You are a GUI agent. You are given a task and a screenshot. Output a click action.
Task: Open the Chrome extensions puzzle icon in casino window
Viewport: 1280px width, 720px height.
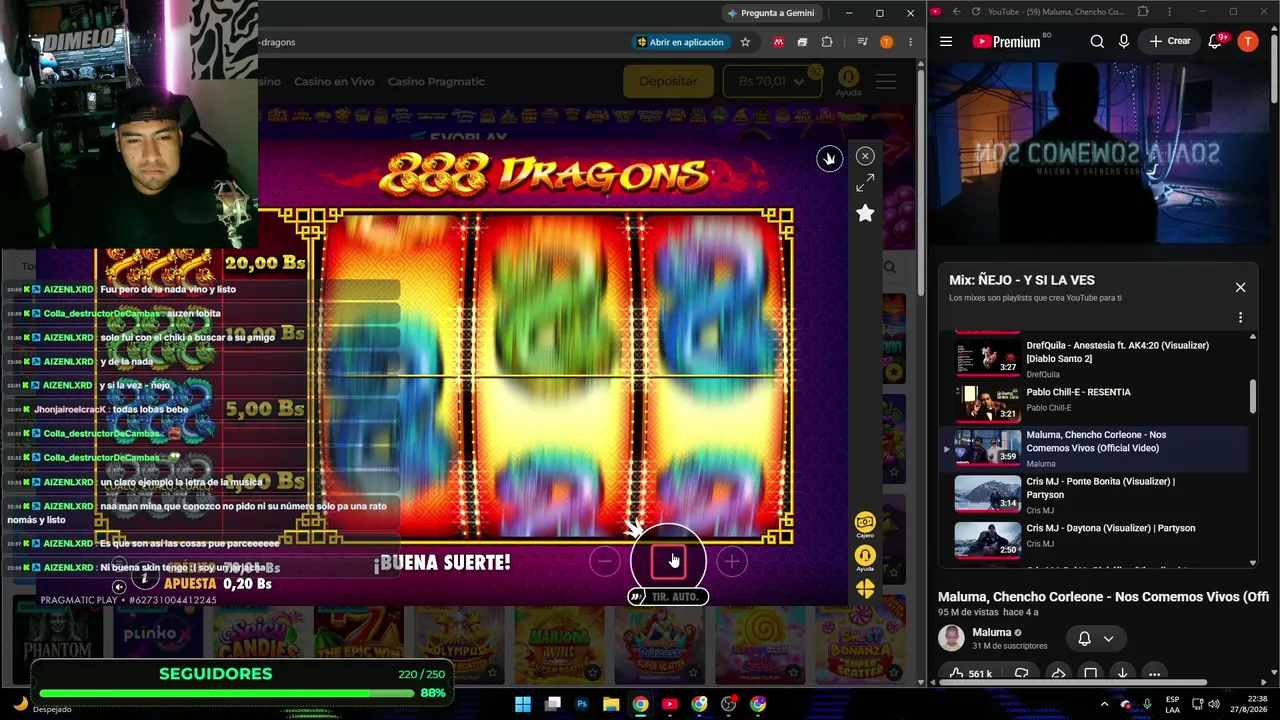(826, 42)
